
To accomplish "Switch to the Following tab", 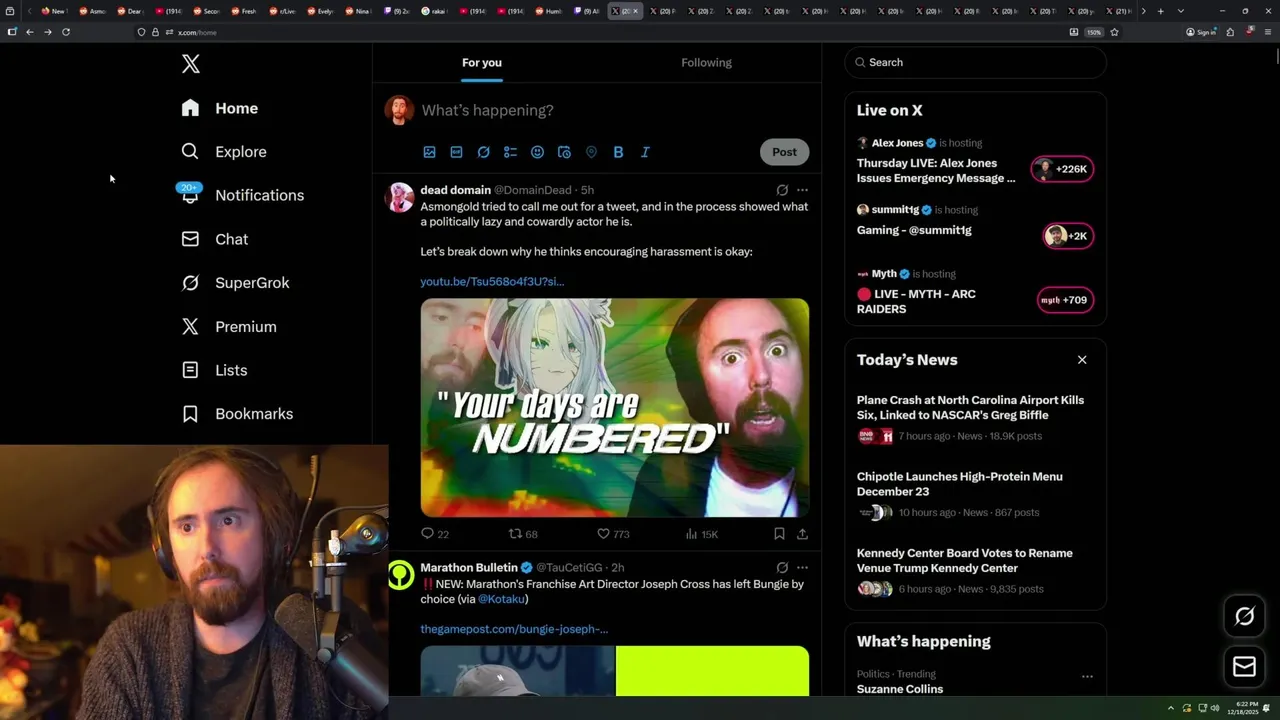I will click(x=706, y=62).
